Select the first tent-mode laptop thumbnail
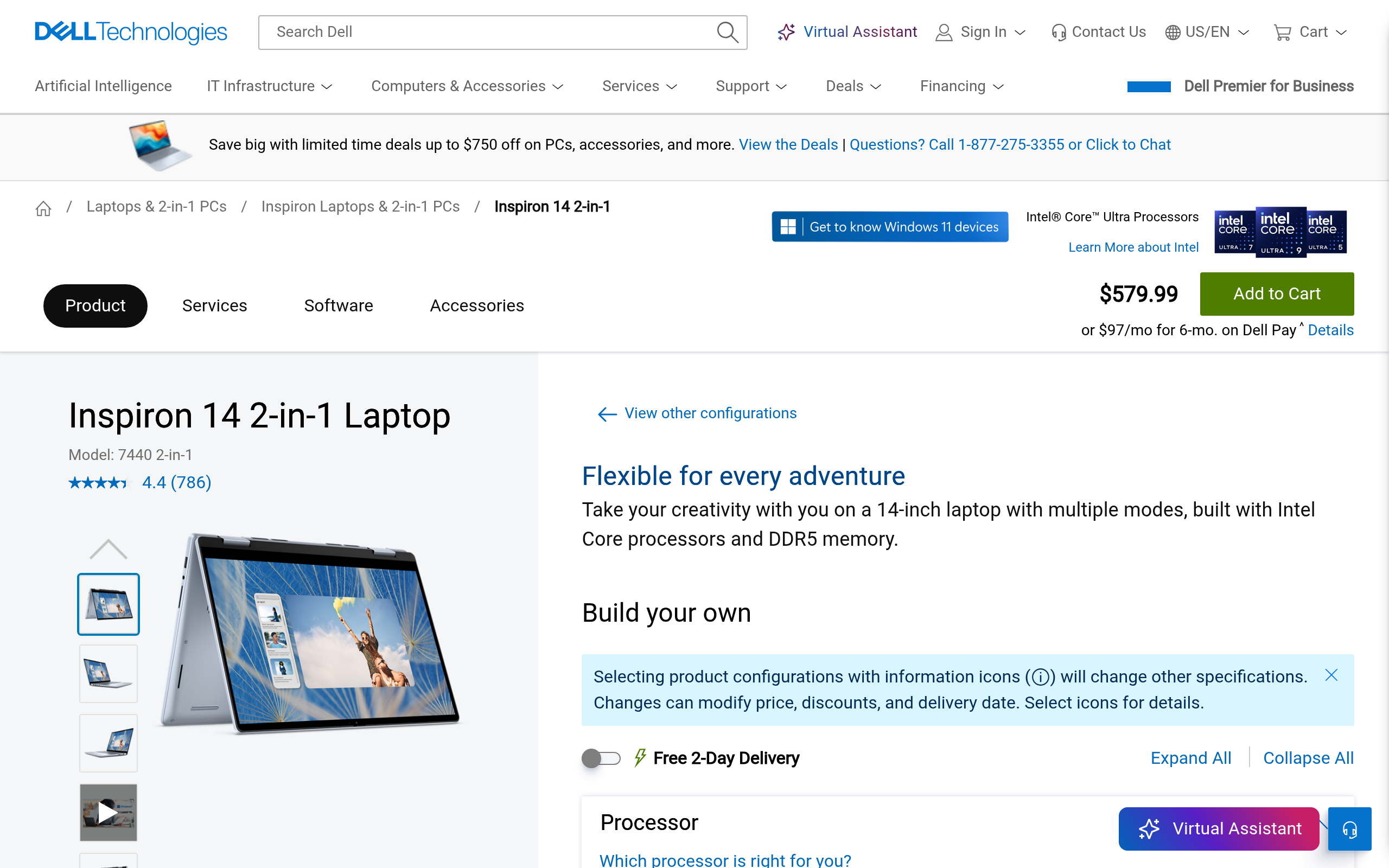Screen dimensions: 1389x868 click(109, 604)
